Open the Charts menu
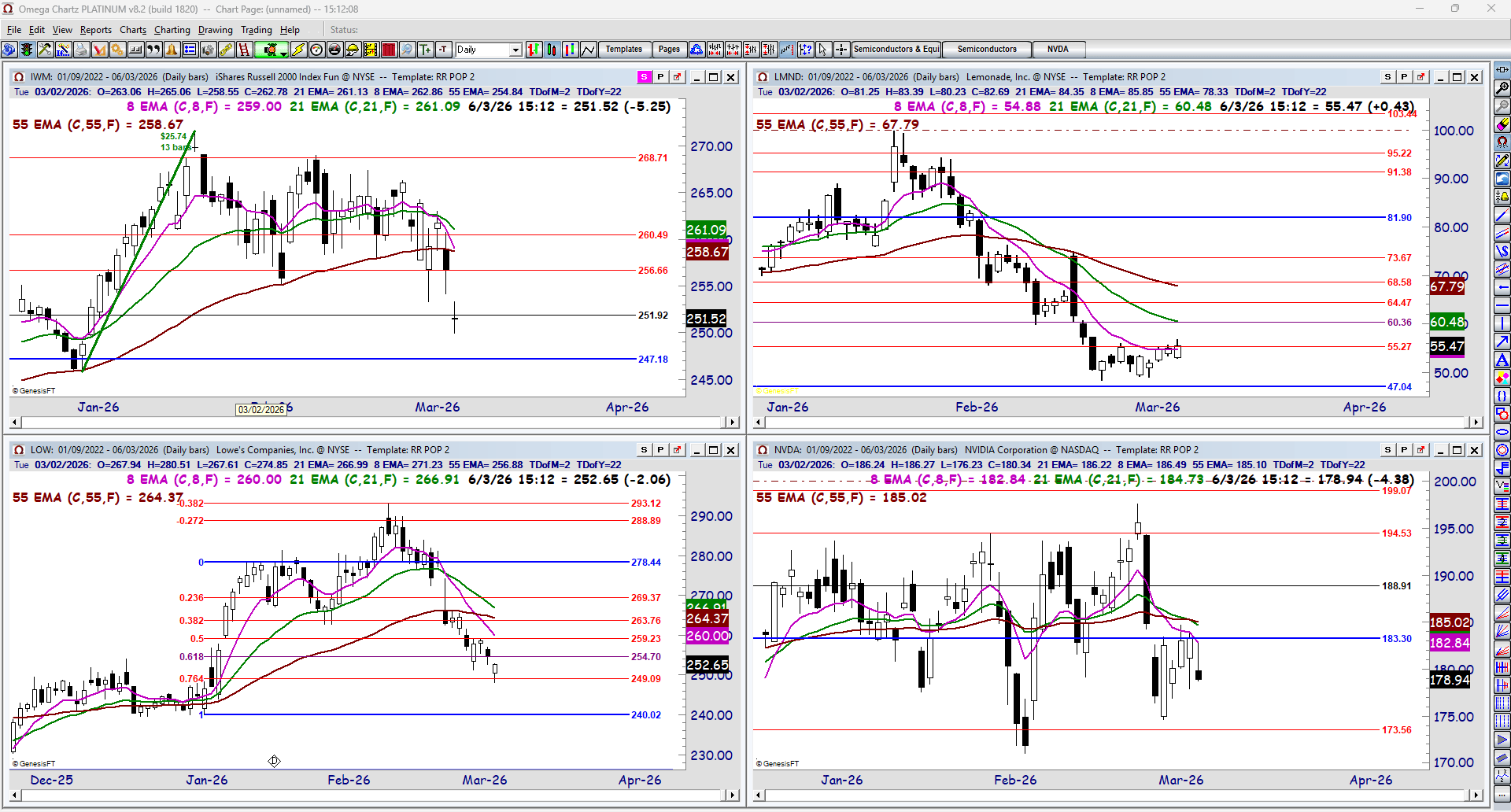This screenshot has width=1511, height=812. coord(133,30)
